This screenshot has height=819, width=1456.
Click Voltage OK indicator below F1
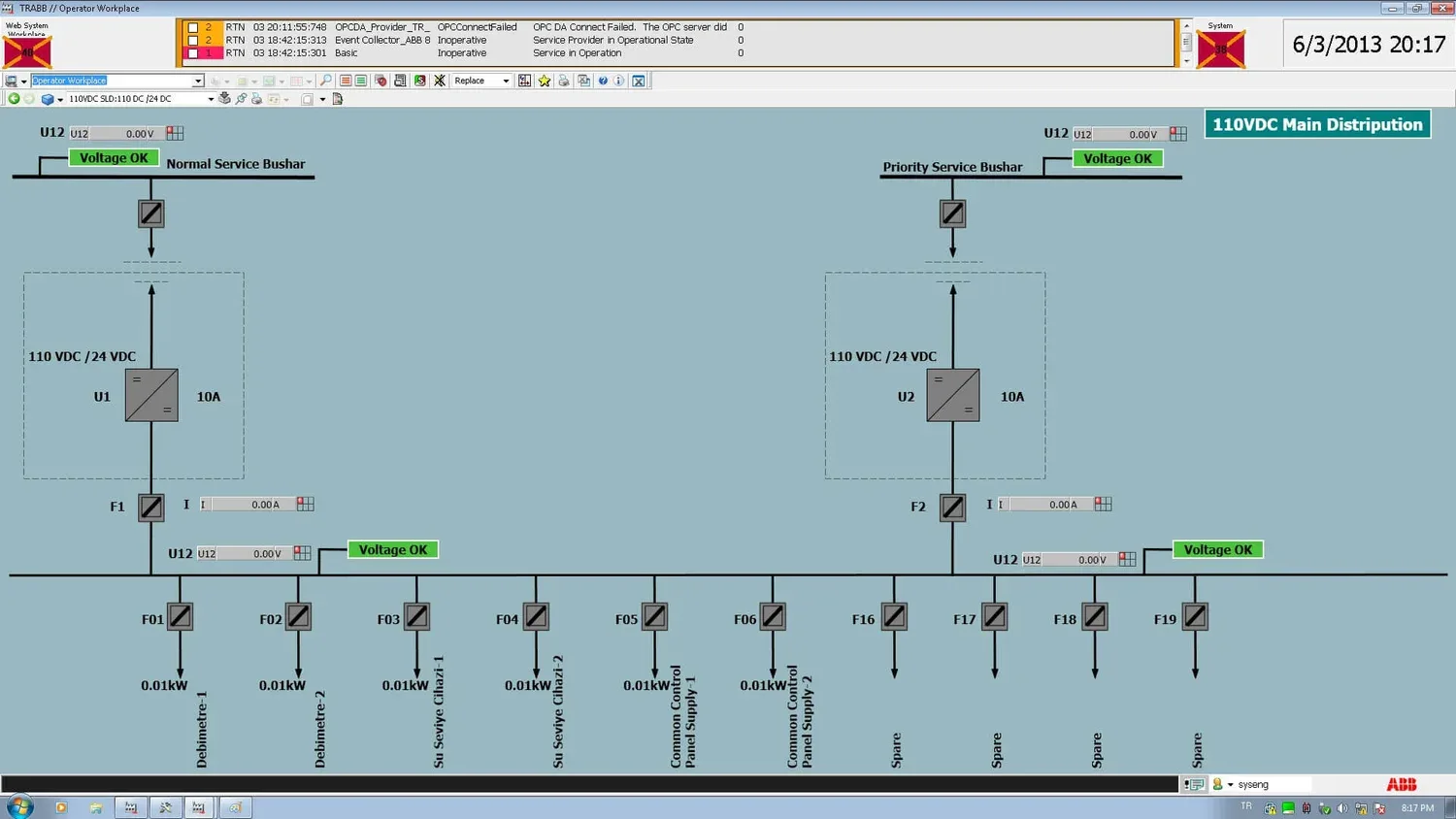point(393,550)
